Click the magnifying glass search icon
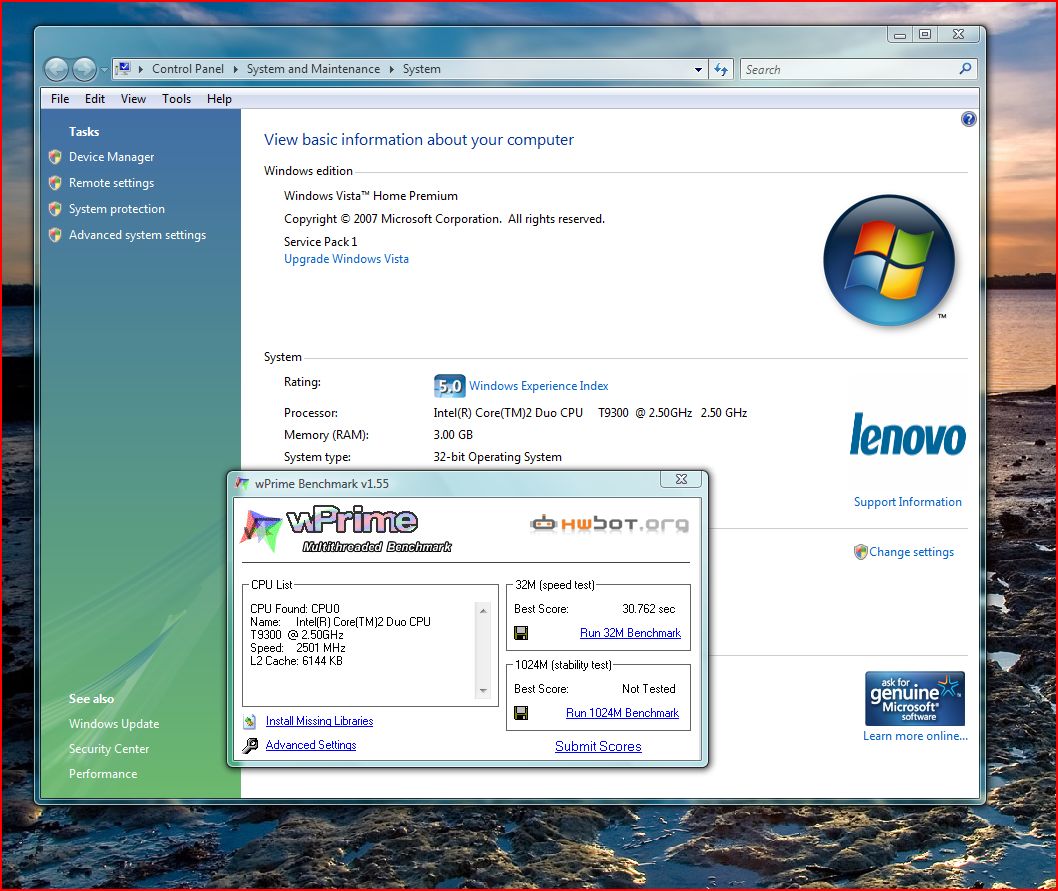Screen dimensions: 1058x891 click(966, 69)
